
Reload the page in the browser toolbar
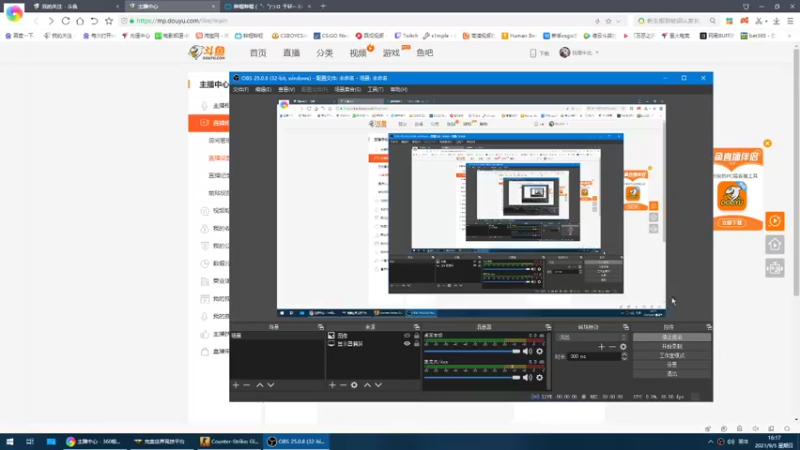(x=65, y=21)
